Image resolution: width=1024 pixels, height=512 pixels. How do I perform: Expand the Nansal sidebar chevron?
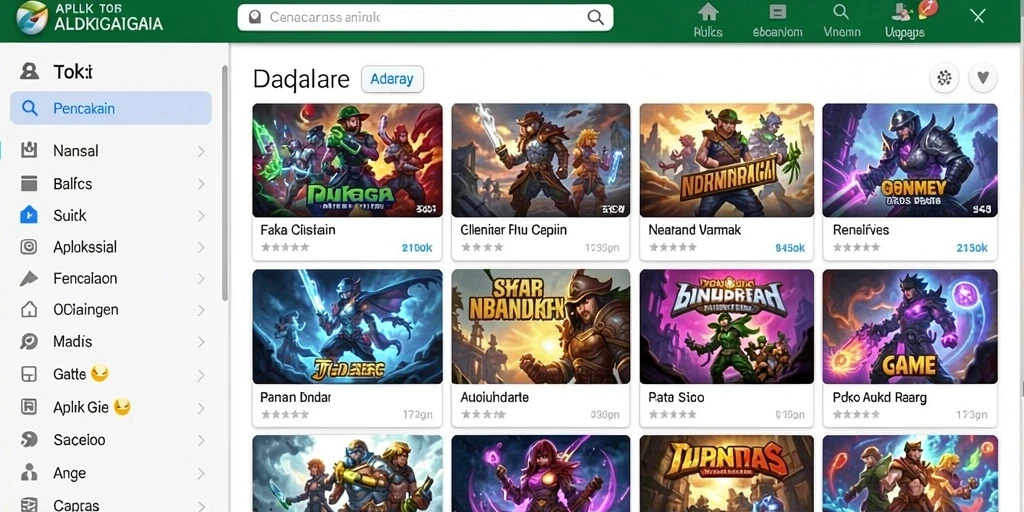click(x=201, y=152)
